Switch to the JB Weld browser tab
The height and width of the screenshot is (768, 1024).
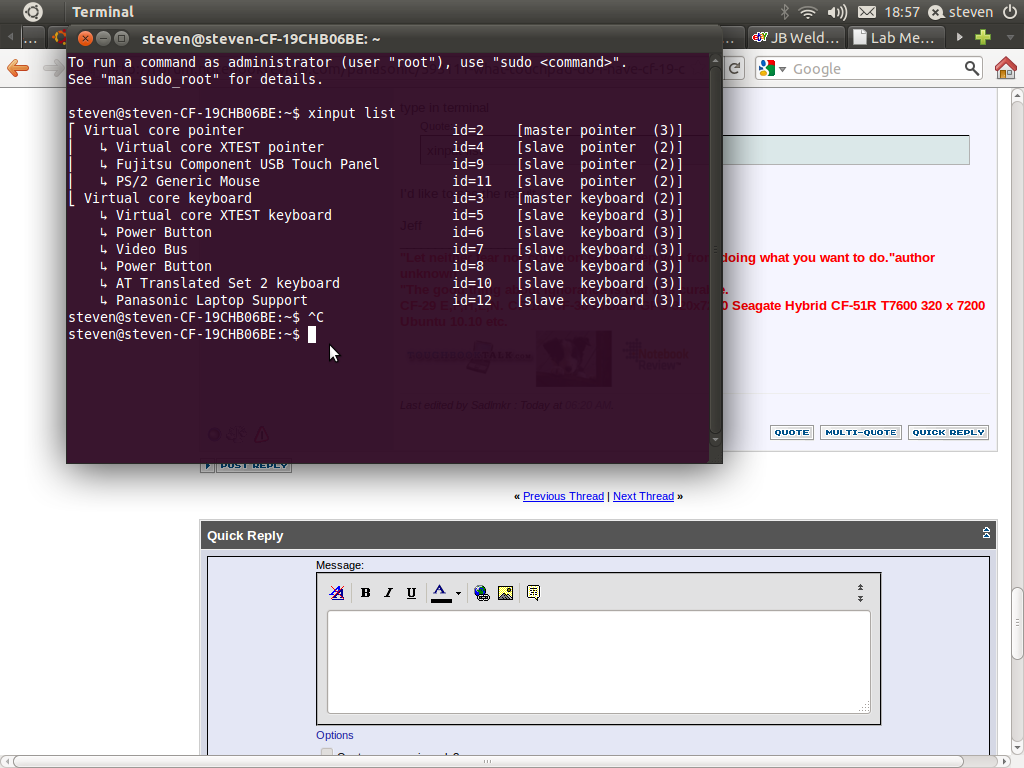coord(796,37)
